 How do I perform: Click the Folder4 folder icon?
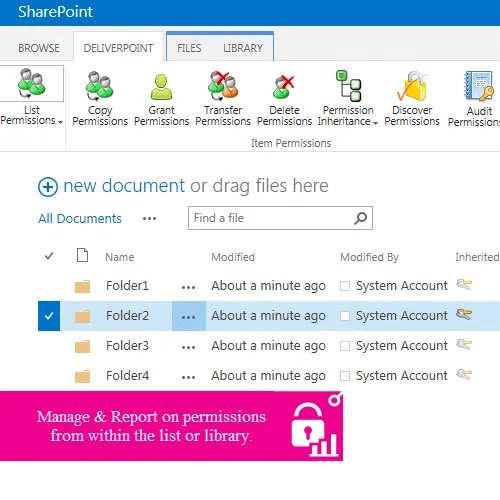tap(82, 376)
